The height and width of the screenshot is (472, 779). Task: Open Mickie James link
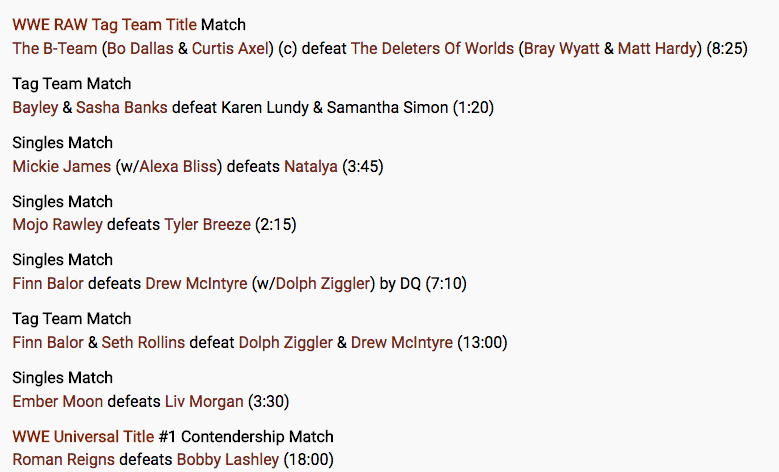click(62, 166)
